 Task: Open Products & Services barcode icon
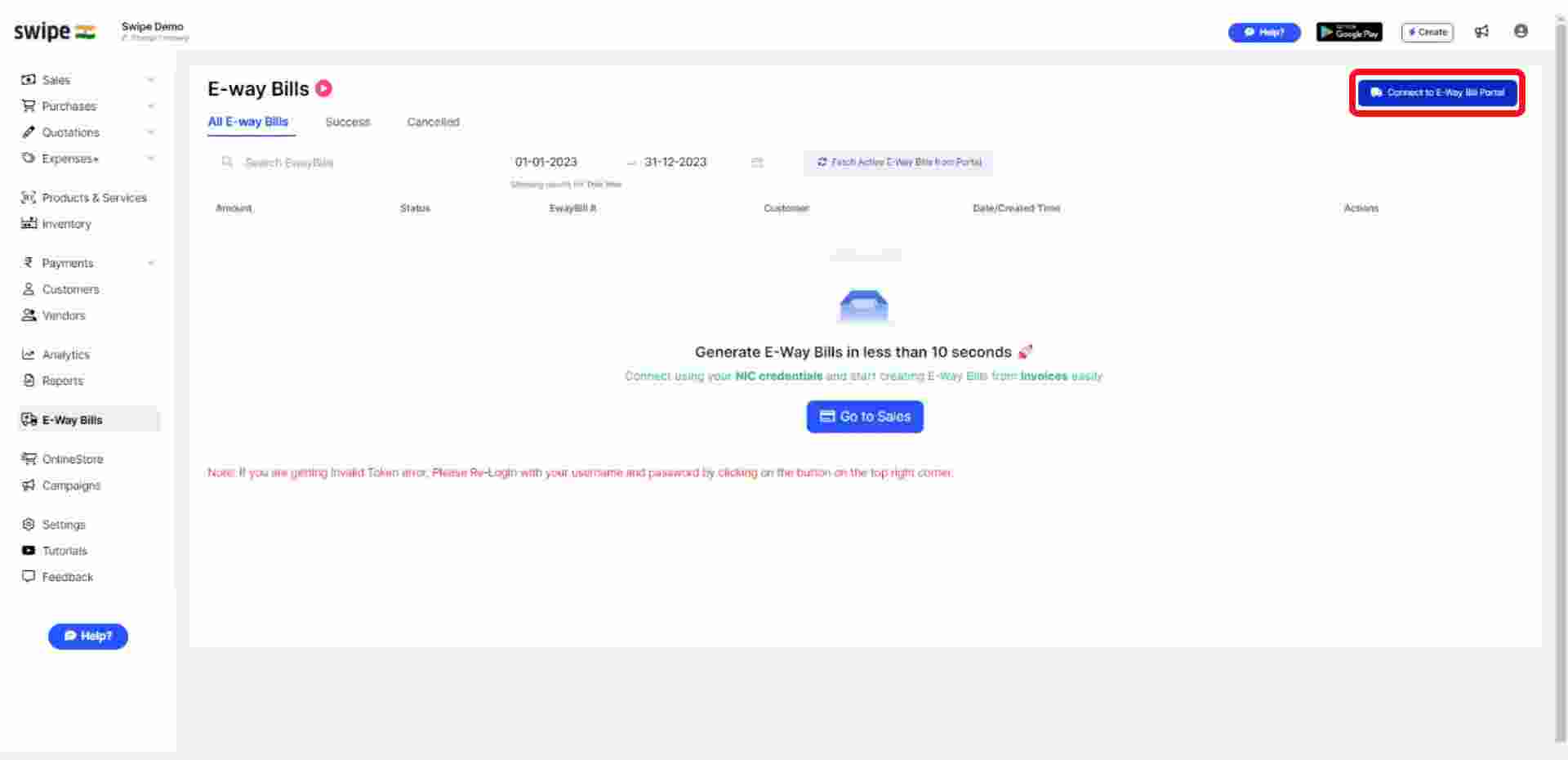click(x=29, y=197)
